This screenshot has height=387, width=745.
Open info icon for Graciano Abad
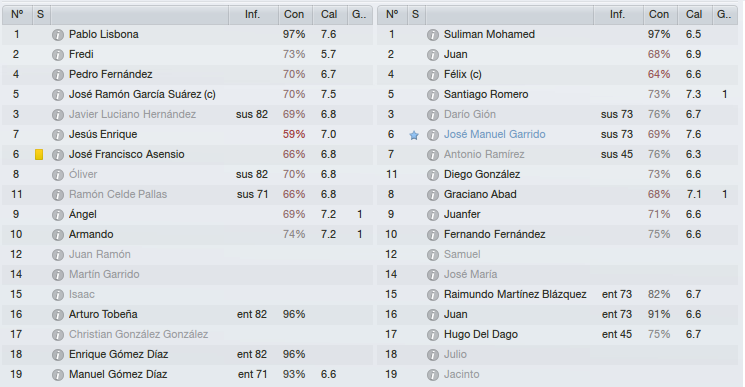tap(432, 195)
